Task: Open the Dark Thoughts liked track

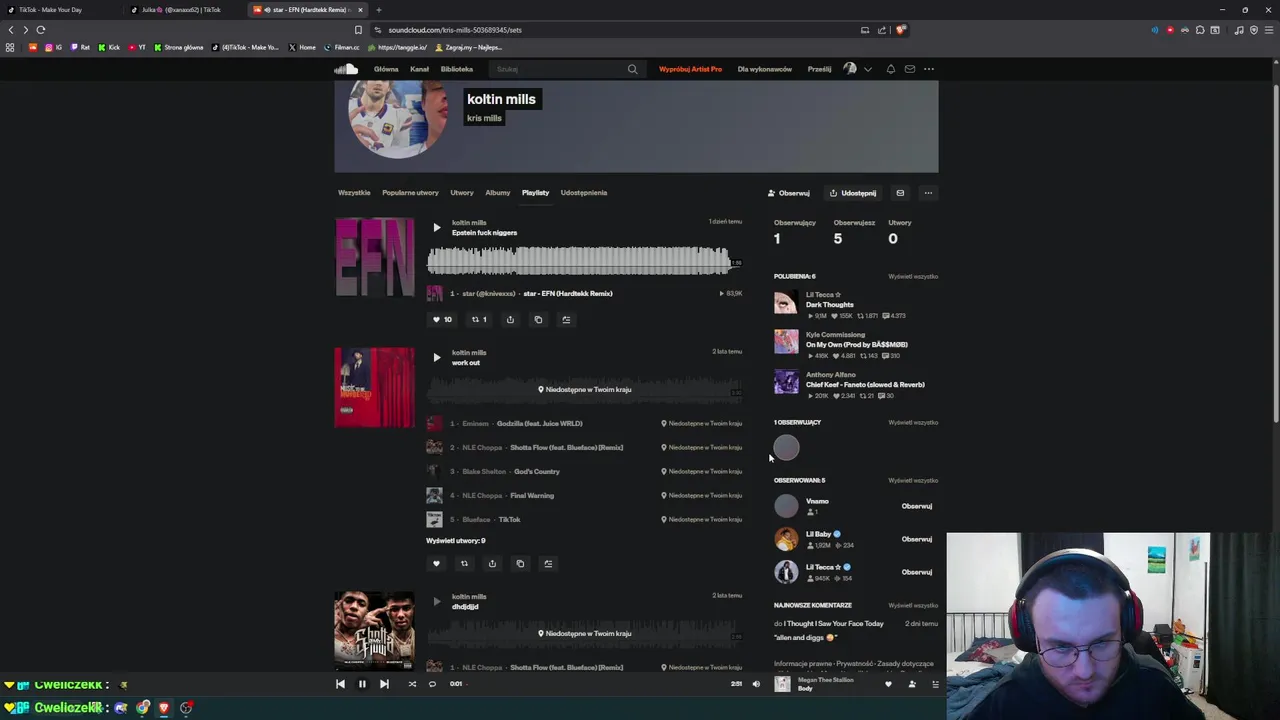Action: click(x=830, y=305)
